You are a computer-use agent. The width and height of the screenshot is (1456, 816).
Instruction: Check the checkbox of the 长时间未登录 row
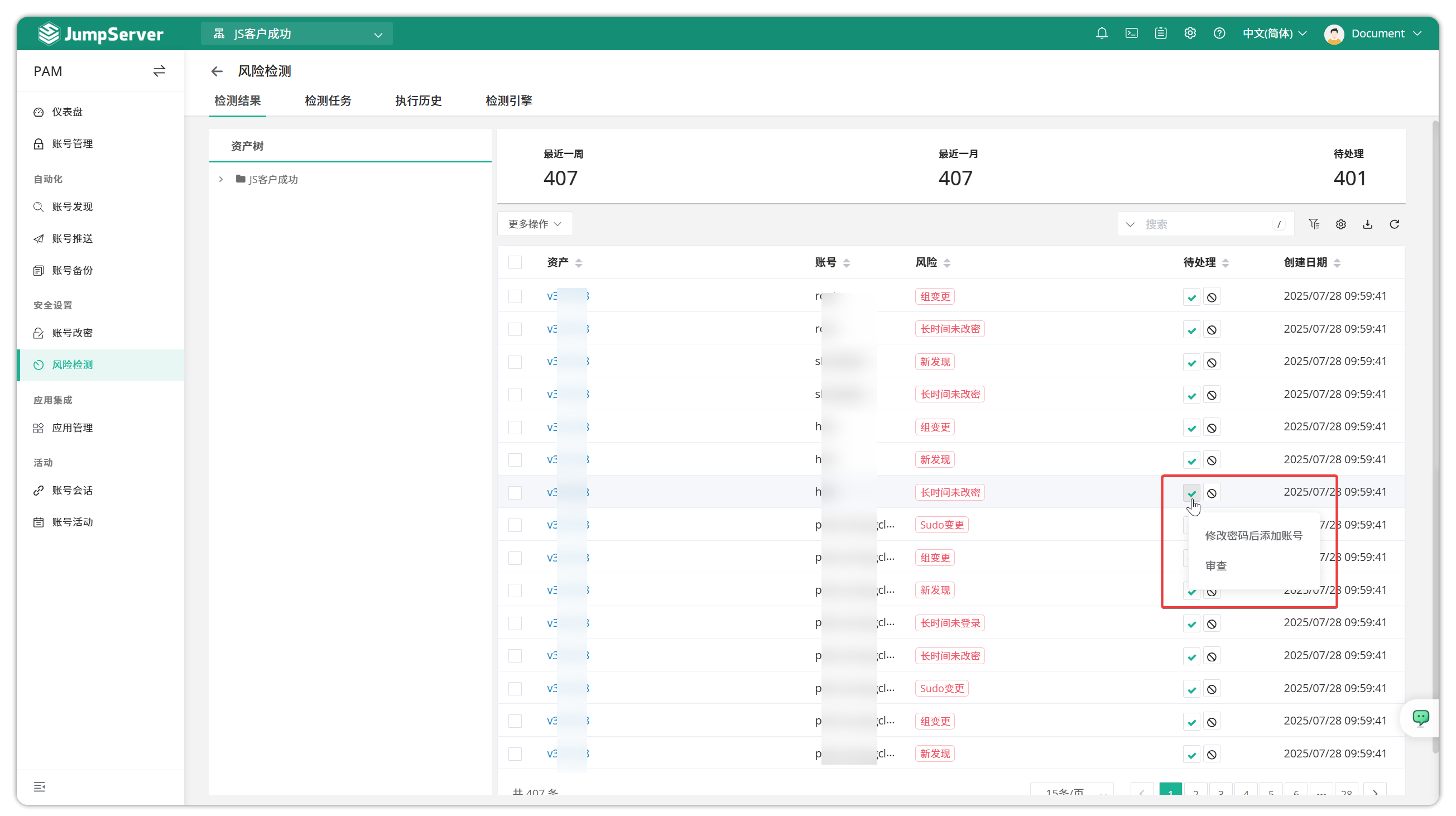pos(515,623)
